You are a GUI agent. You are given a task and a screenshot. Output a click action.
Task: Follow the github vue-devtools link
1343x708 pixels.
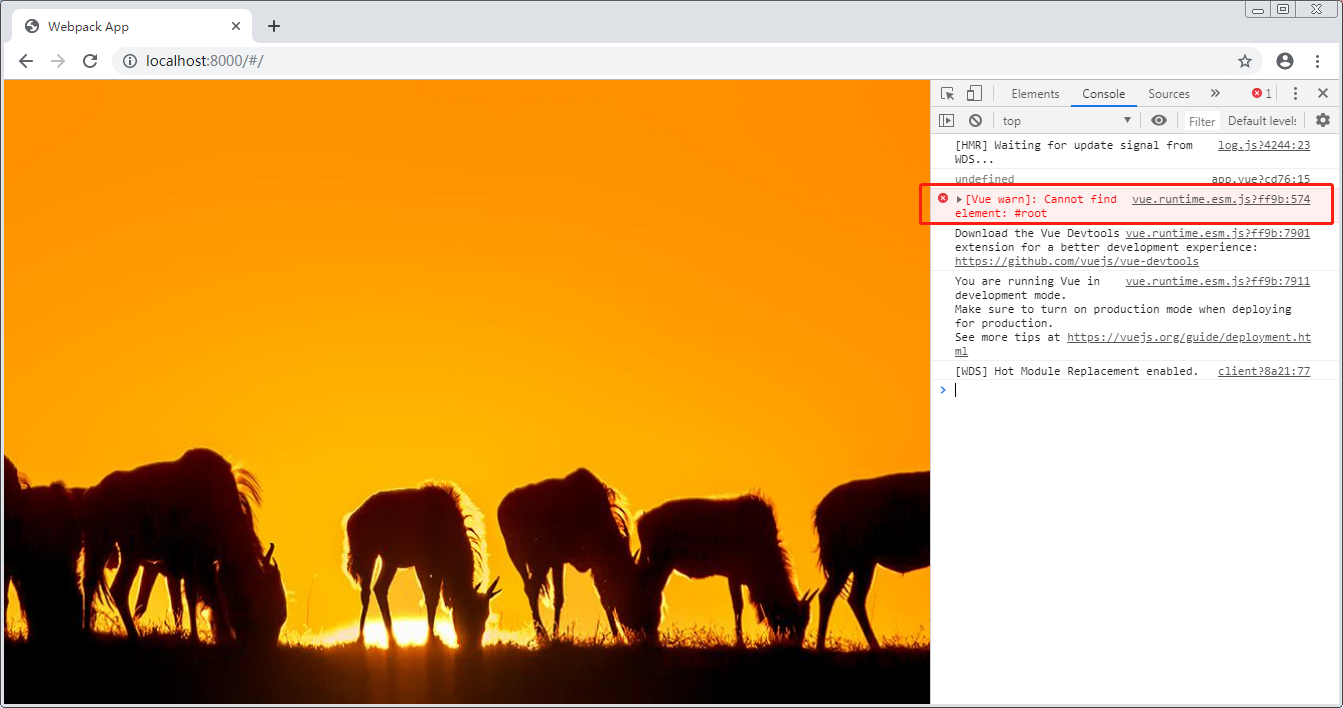[1077, 261]
